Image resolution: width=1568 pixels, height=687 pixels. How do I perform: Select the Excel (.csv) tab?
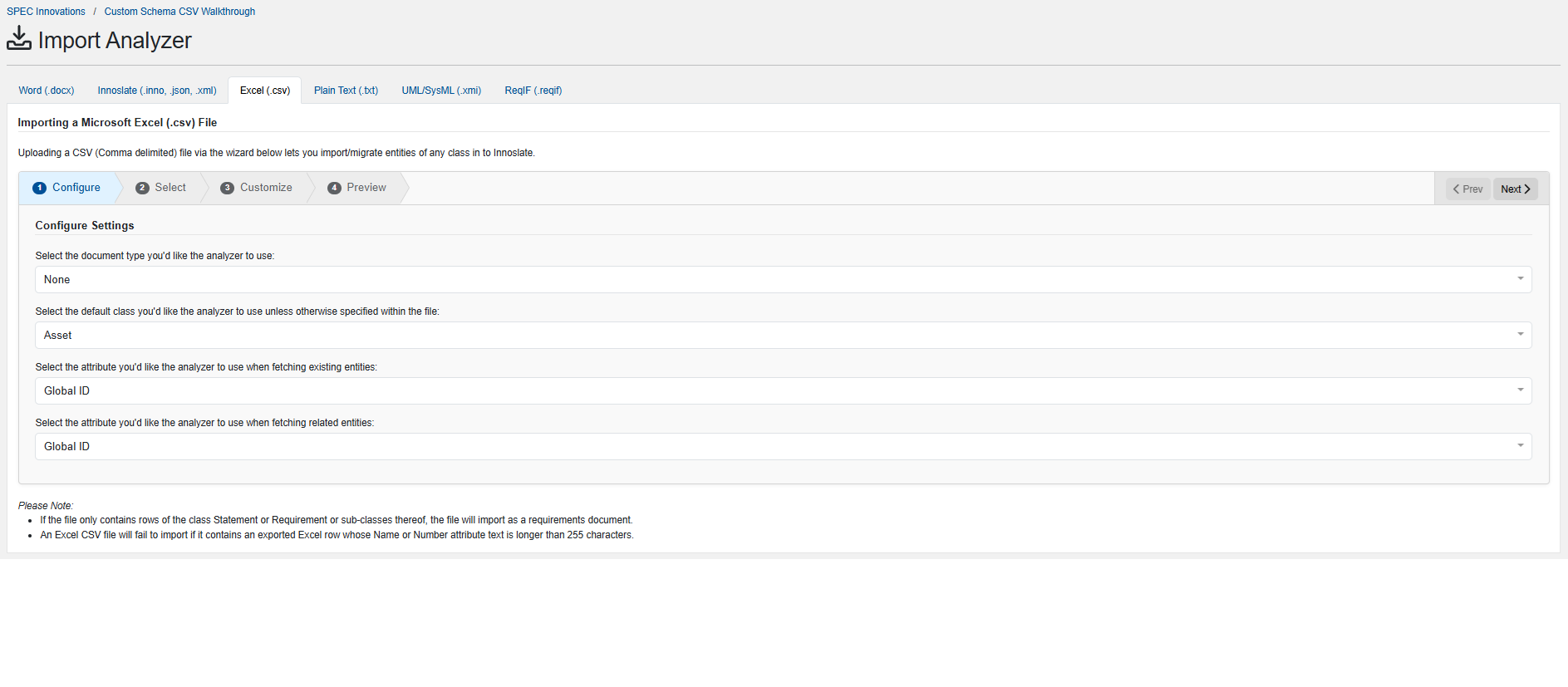coord(265,91)
